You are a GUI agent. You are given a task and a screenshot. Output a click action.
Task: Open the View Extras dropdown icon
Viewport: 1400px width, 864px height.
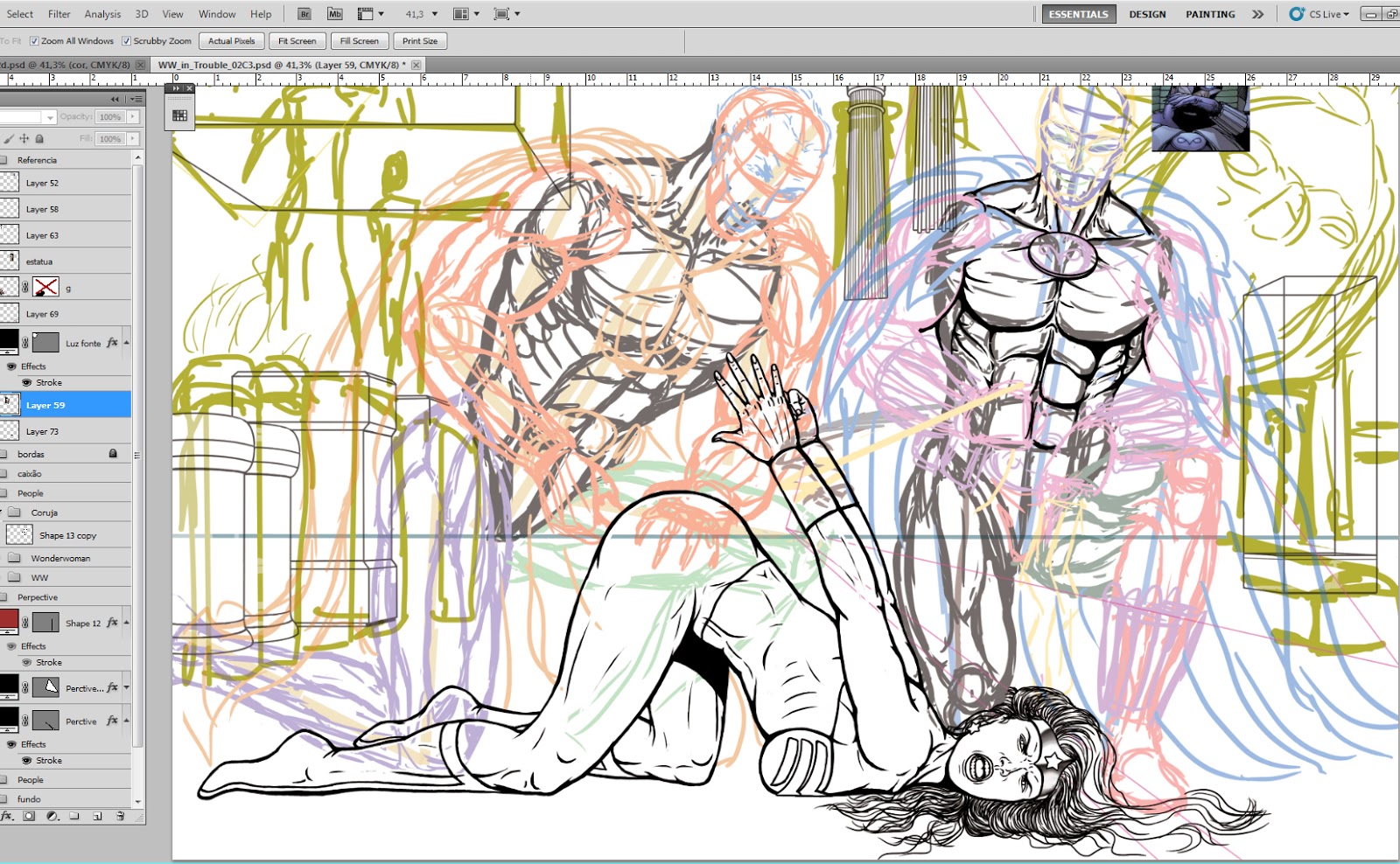point(371,14)
